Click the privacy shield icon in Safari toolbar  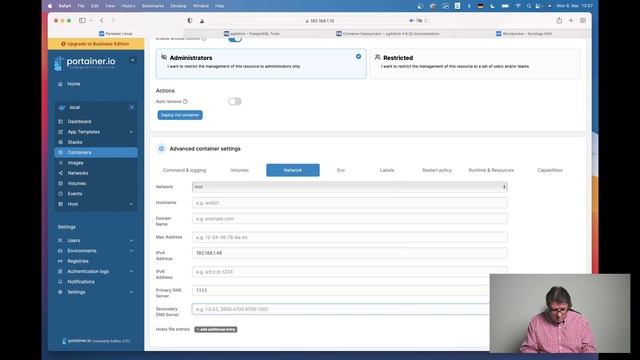pos(190,20)
